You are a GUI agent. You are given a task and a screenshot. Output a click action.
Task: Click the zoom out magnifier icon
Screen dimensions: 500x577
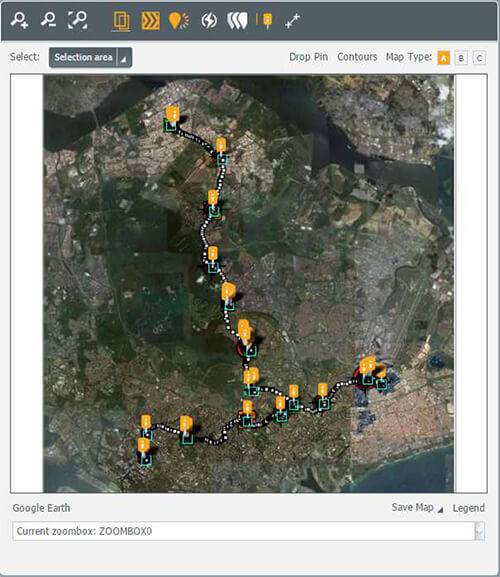48,20
